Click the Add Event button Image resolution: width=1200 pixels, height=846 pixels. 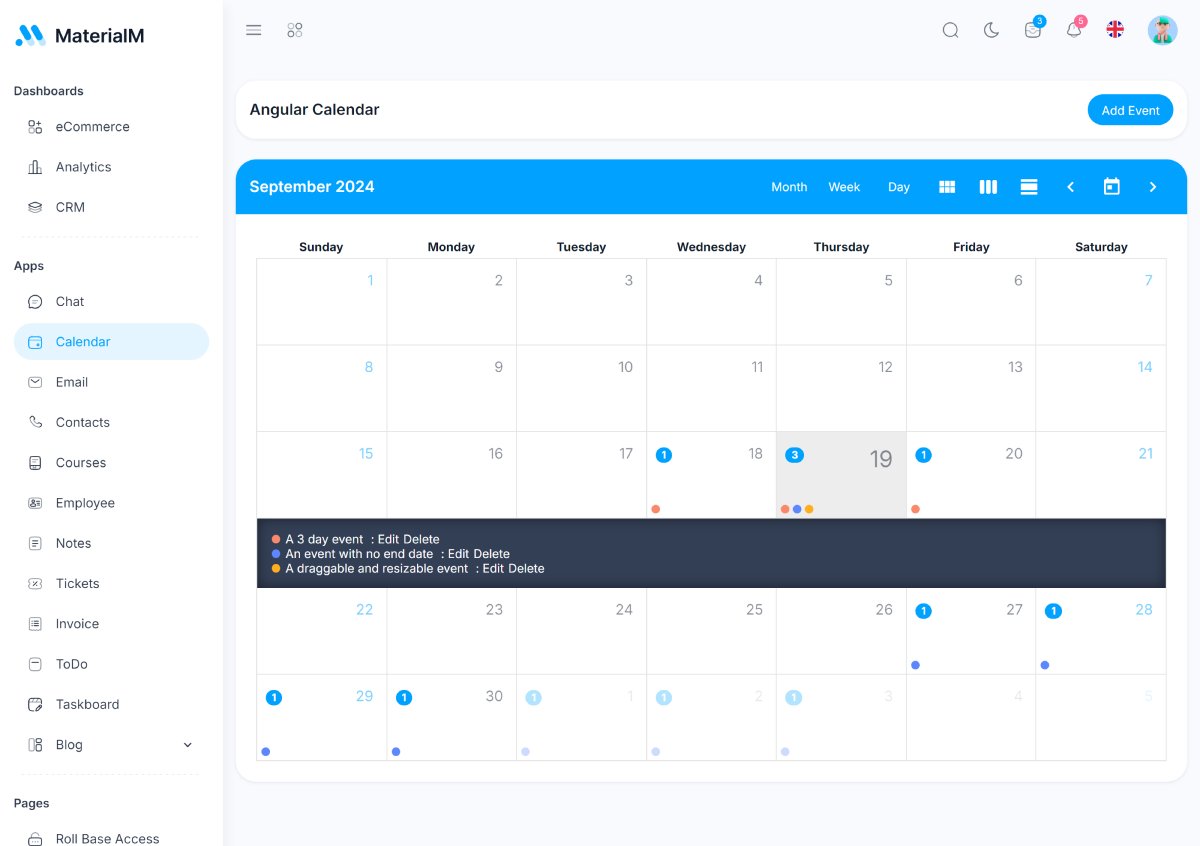[x=1130, y=110]
